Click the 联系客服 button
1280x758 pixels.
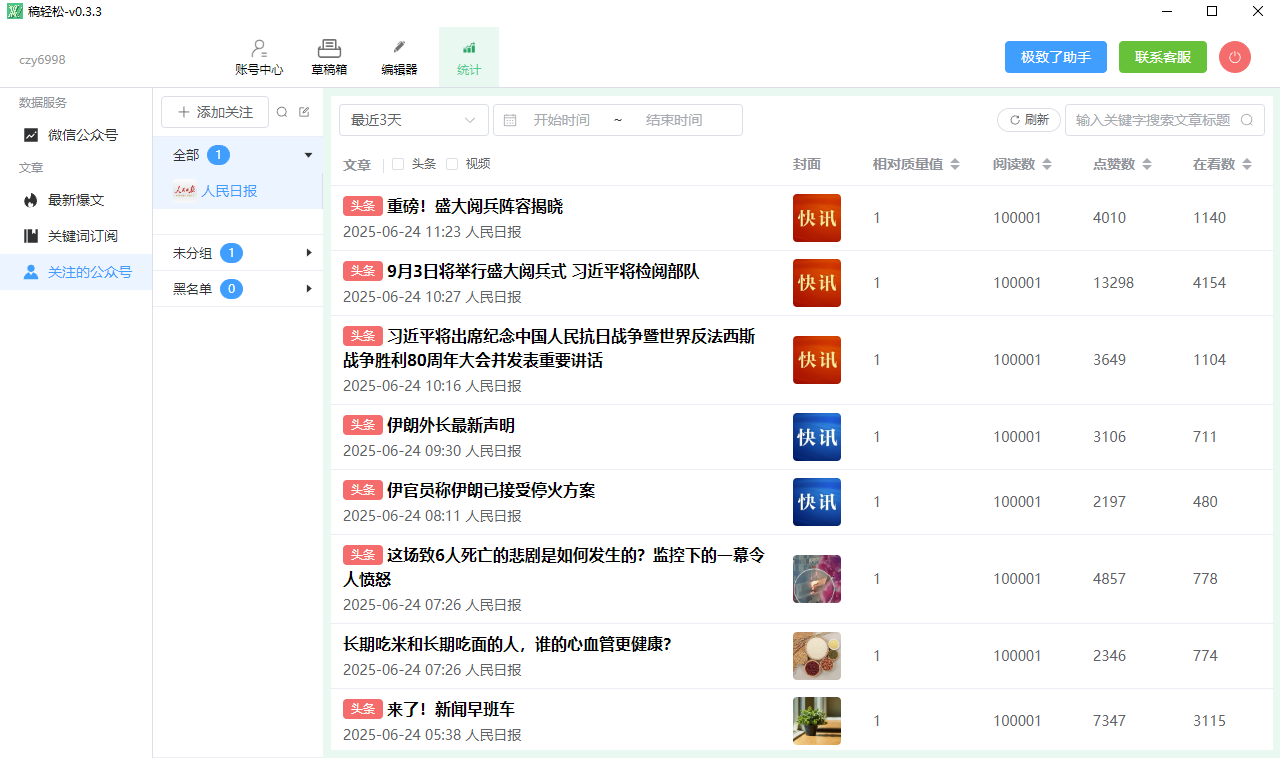[1163, 57]
